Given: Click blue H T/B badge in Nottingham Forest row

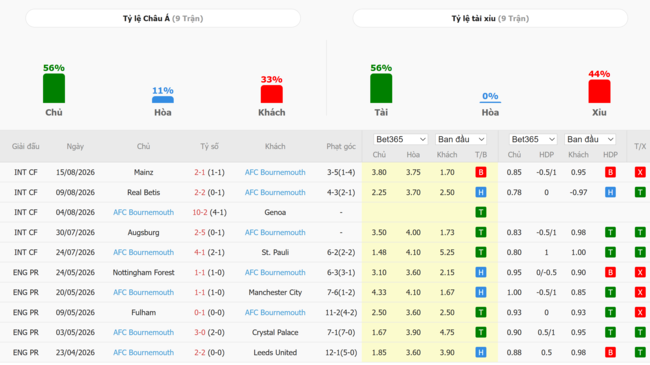Looking at the screenshot, I should coord(480,273).
